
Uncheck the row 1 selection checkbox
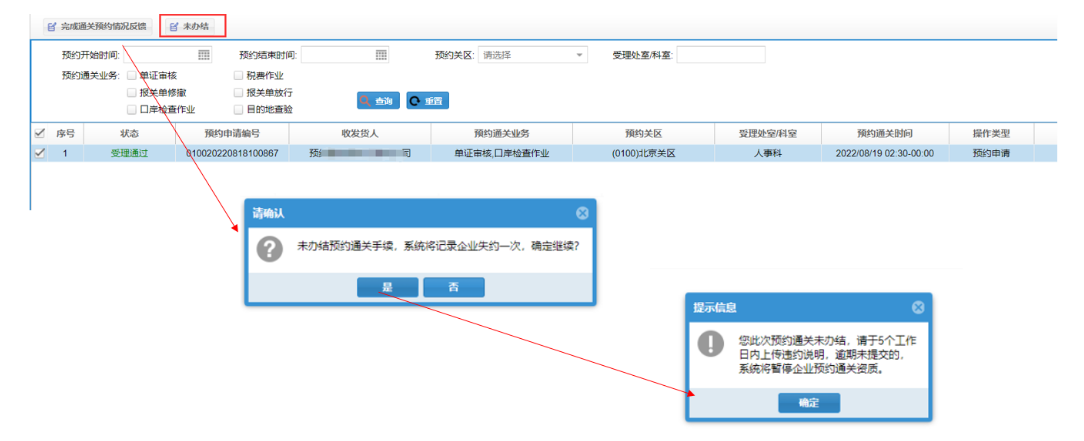point(39,153)
